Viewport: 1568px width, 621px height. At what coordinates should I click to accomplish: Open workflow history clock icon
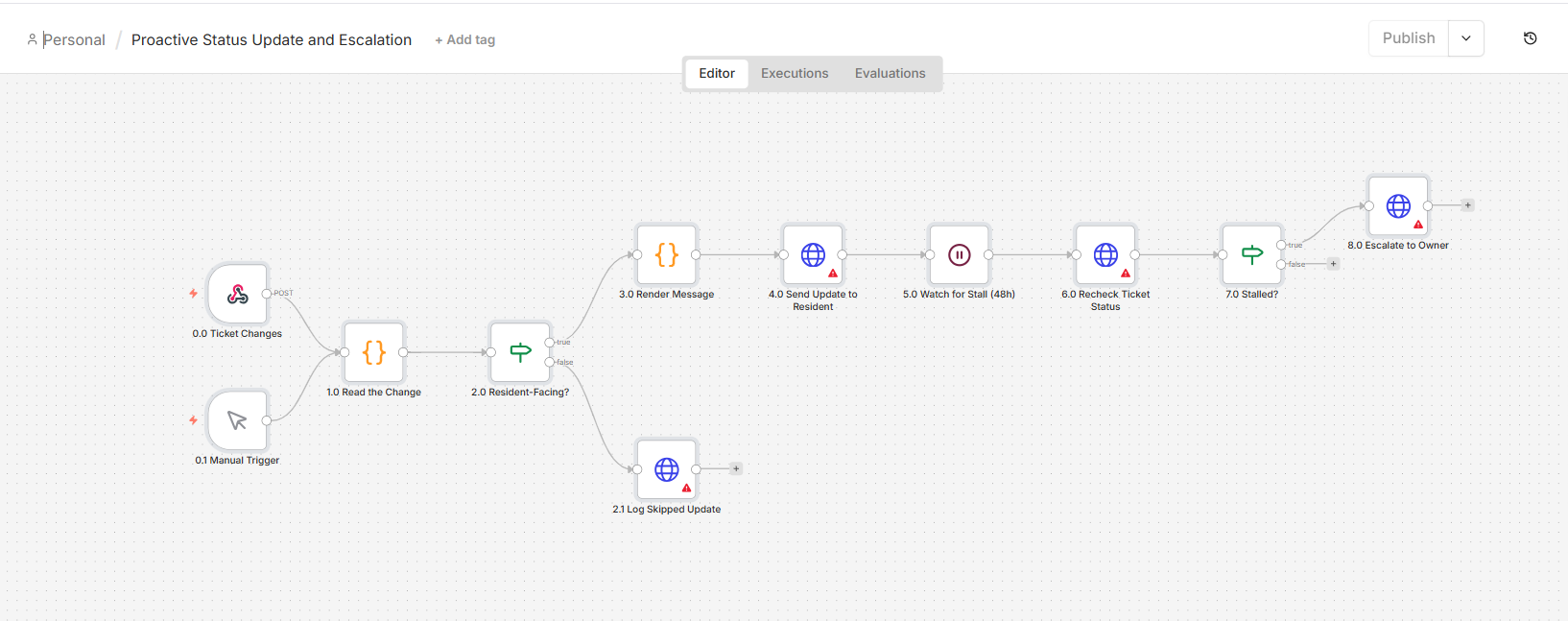pyautogui.click(x=1531, y=38)
